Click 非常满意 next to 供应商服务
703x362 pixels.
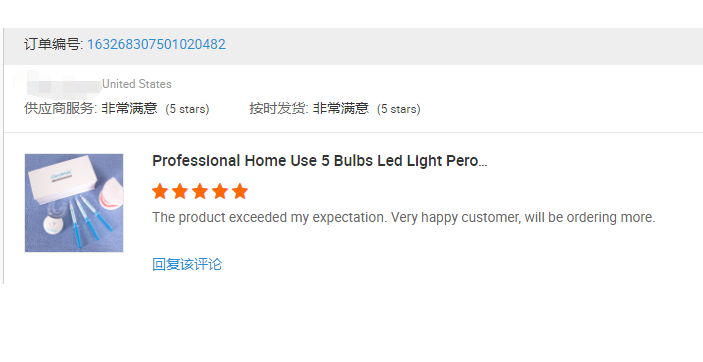click(129, 109)
